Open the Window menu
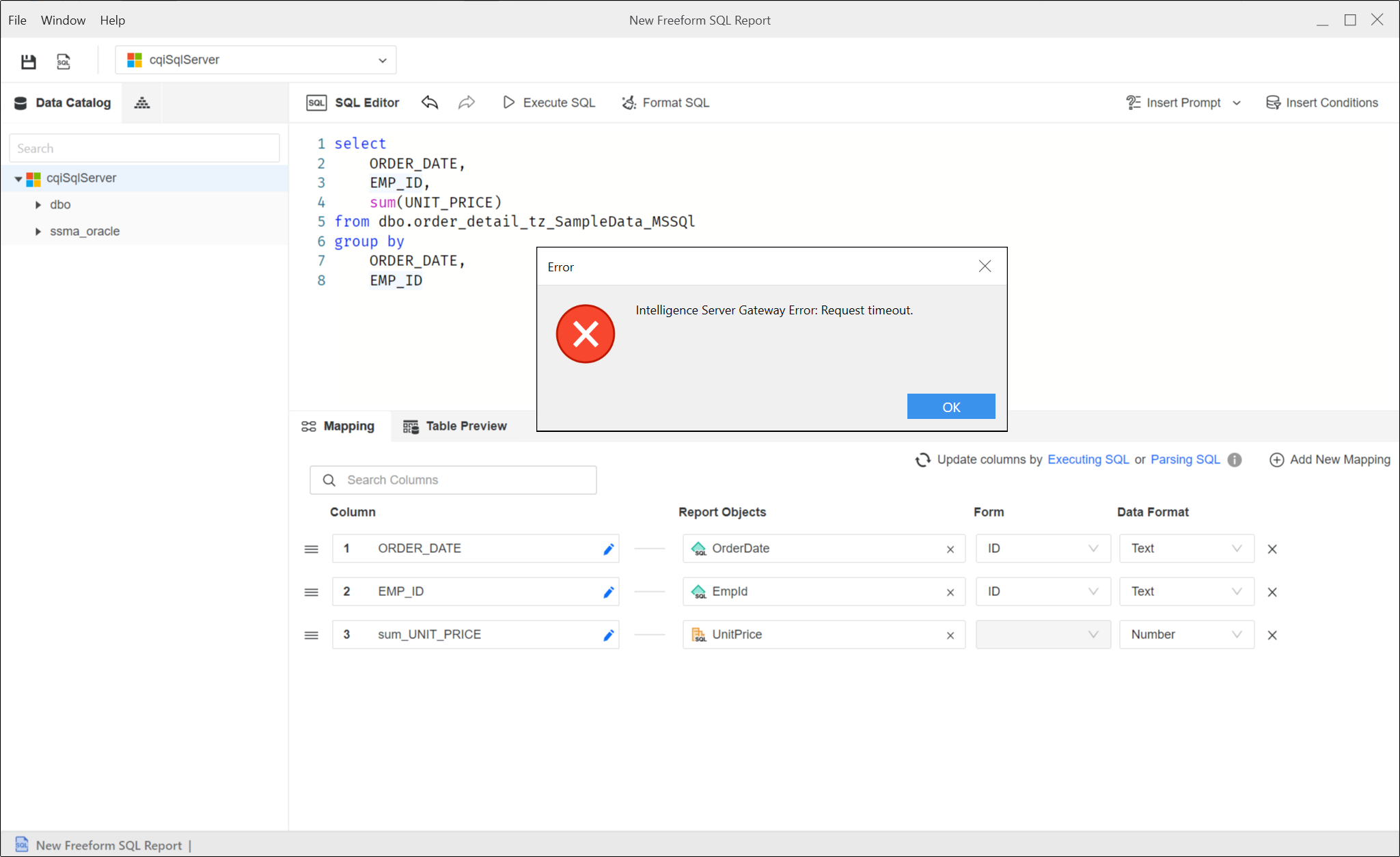 (63, 20)
